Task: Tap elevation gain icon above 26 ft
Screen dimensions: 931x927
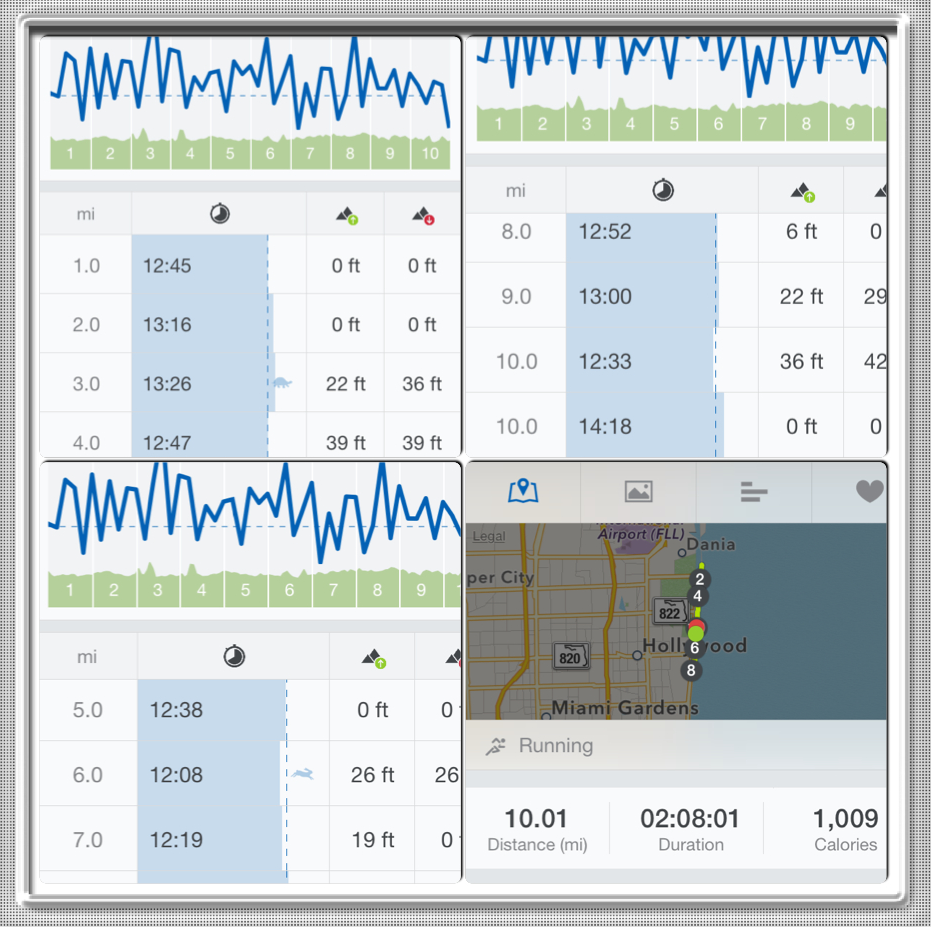Action: click(374, 658)
